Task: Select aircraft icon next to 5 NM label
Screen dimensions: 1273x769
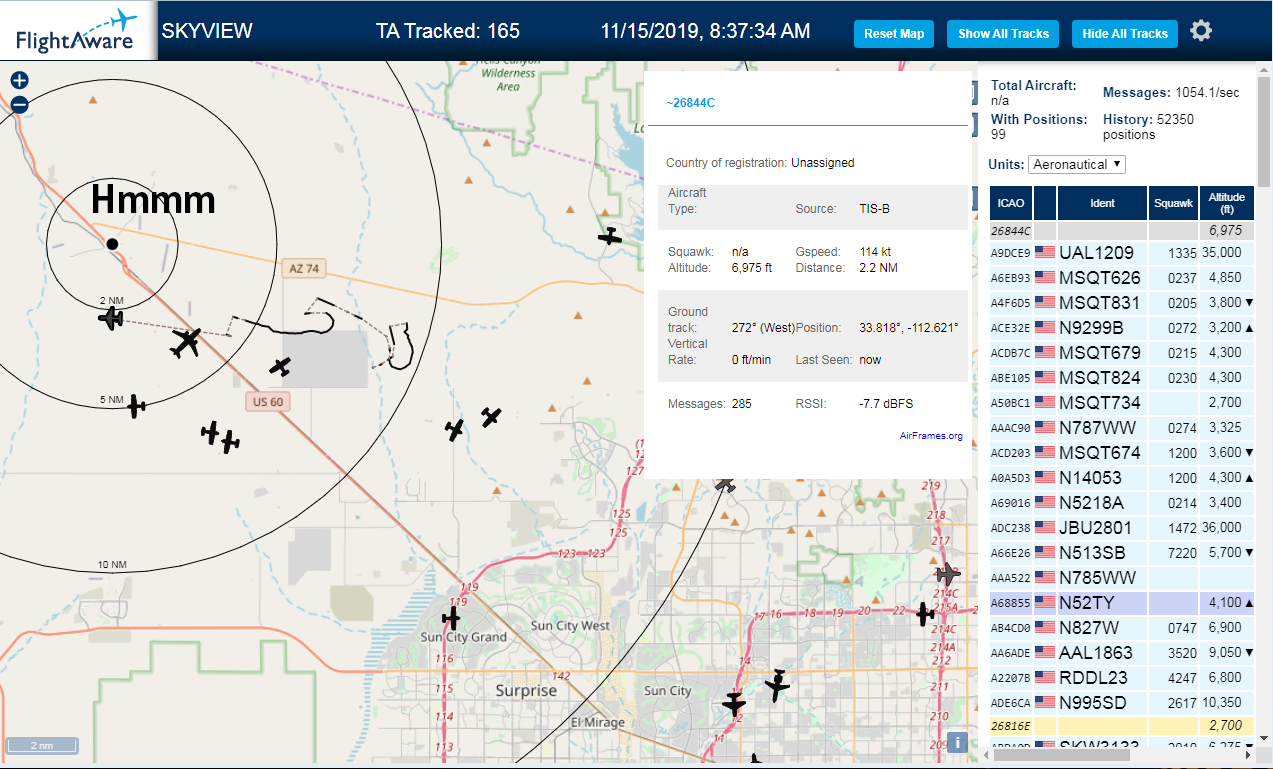Action: tap(136, 406)
